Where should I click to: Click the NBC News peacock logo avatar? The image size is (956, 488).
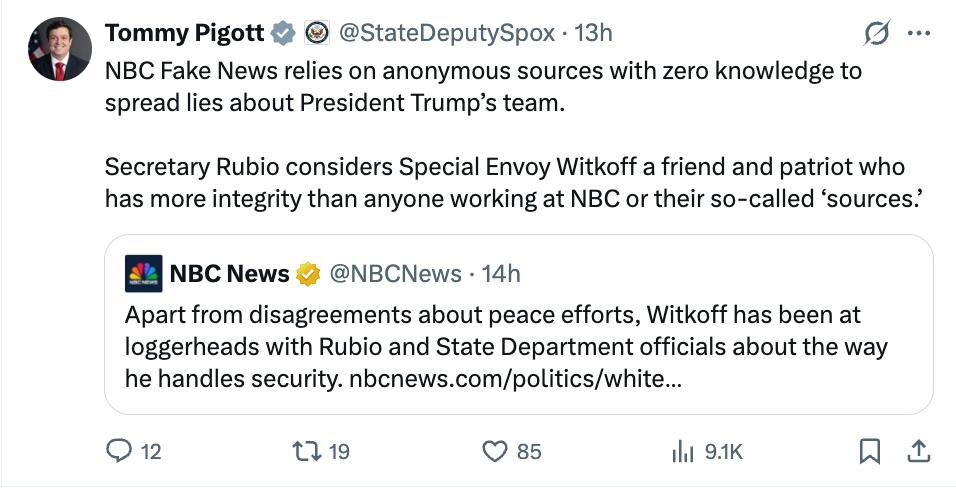(x=143, y=273)
